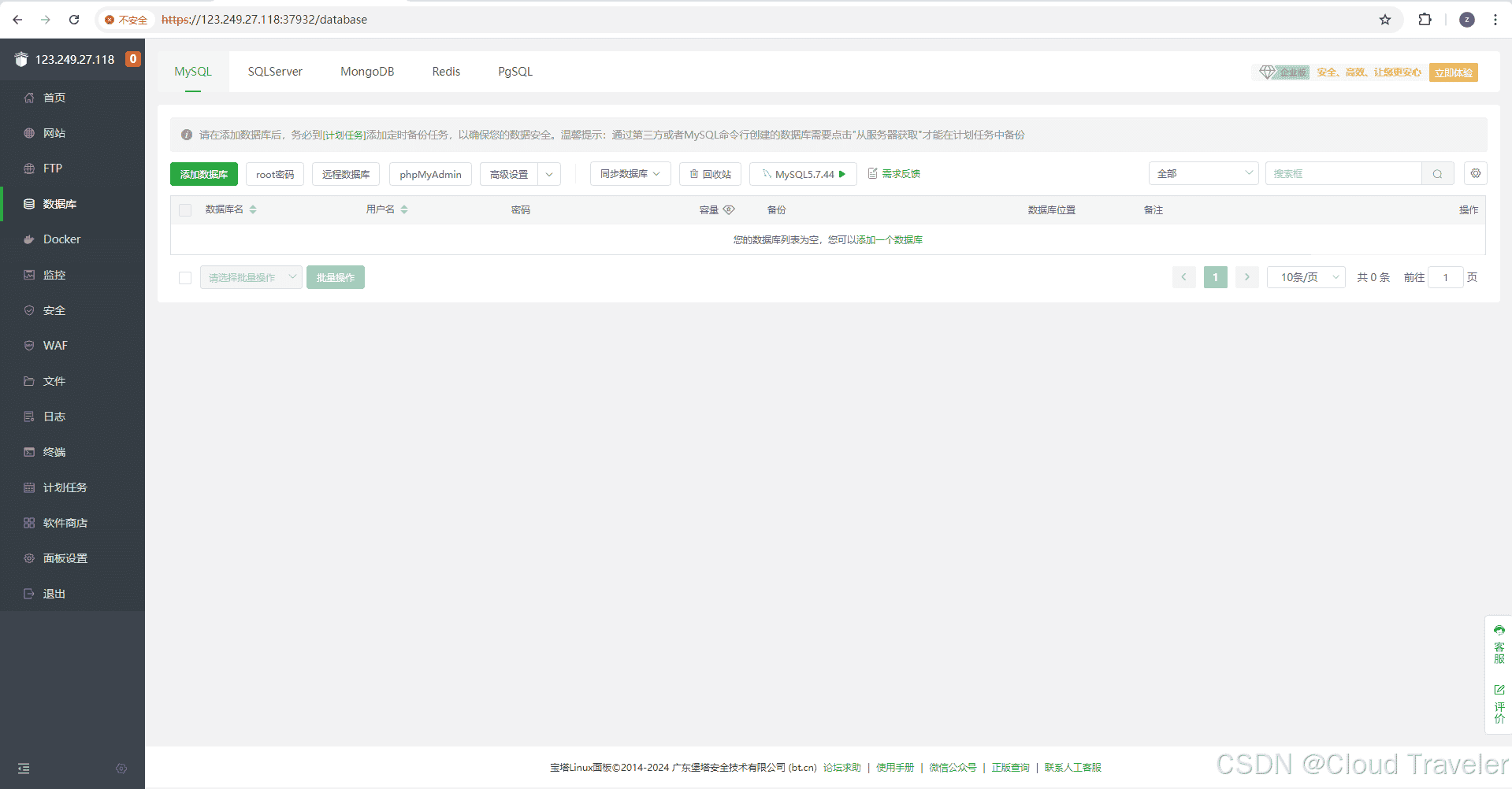Open 客服 customer service widget
This screenshot has width=1512, height=789.
pyautogui.click(x=1499, y=644)
